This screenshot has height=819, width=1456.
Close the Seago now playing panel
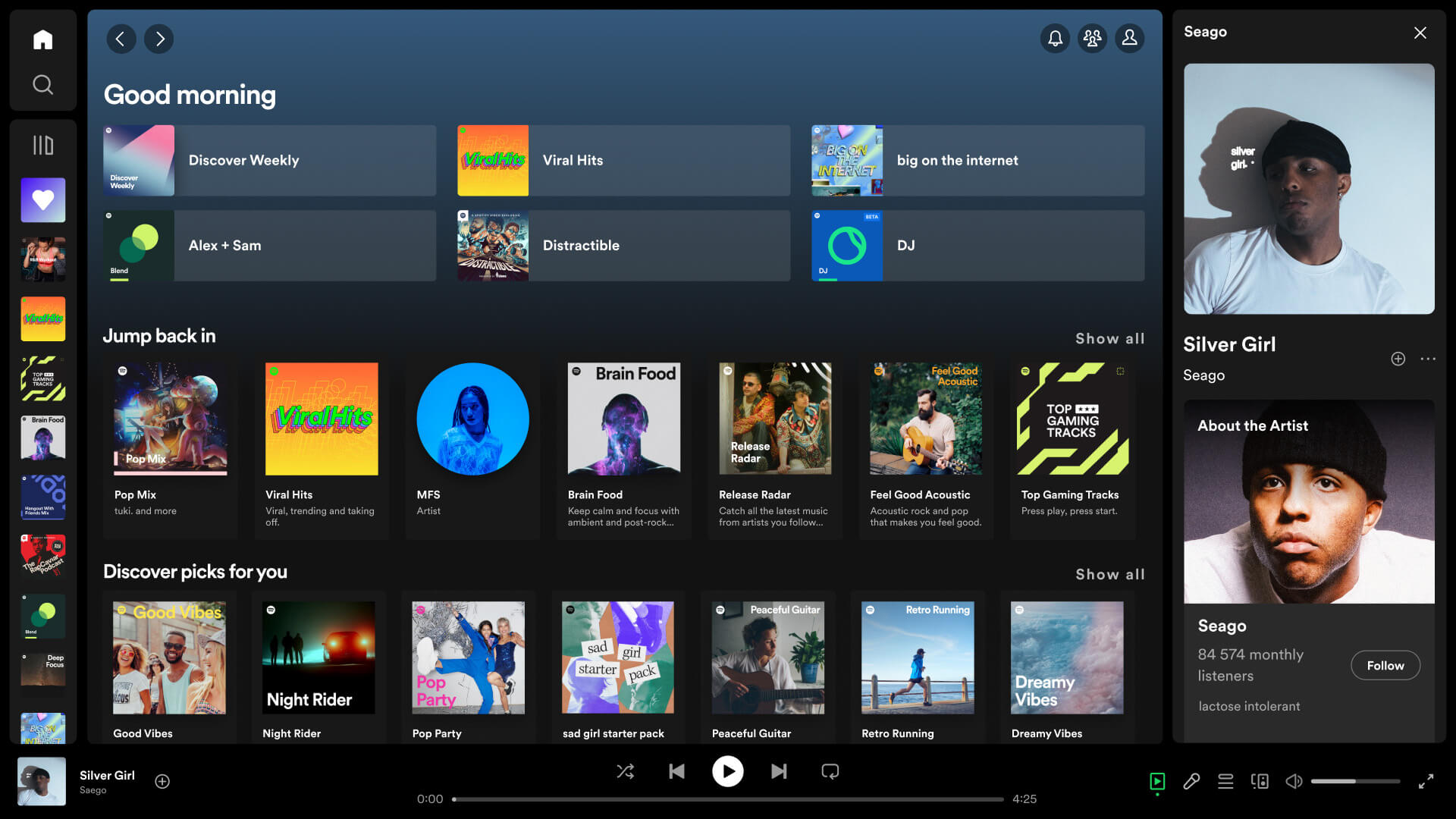click(x=1420, y=33)
